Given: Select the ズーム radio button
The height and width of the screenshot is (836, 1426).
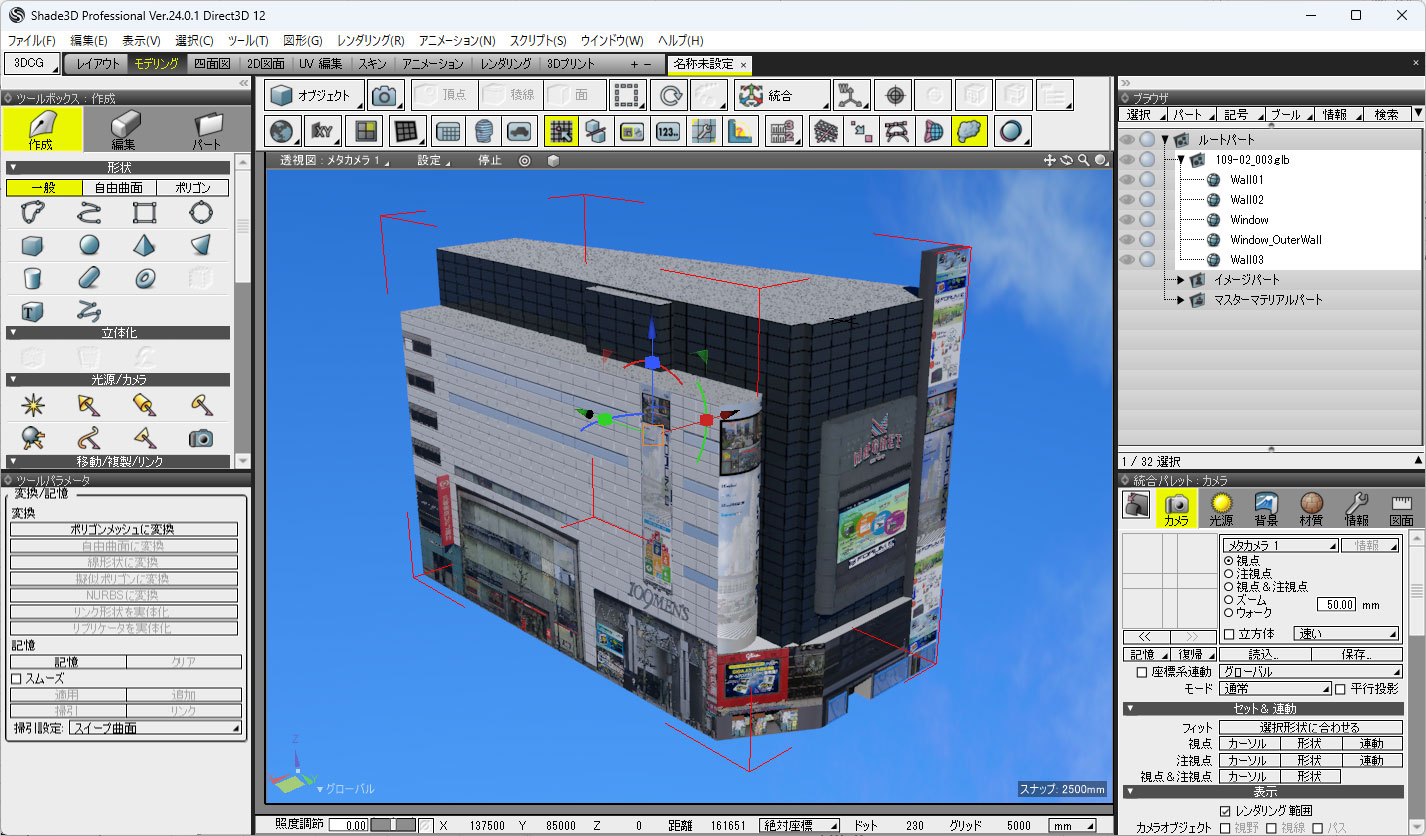Looking at the screenshot, I should tap(1229, 600).
